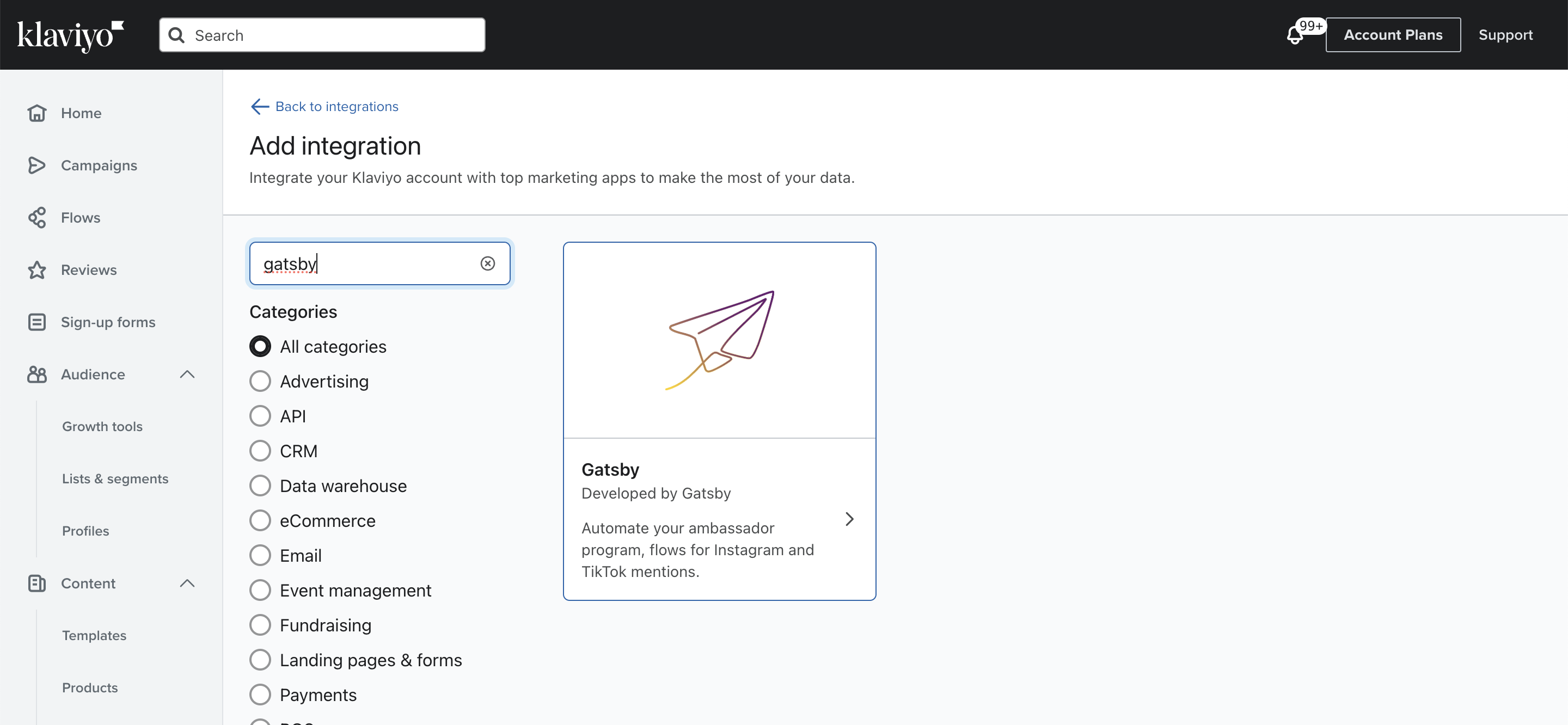The height and width of the screenshot is (725, 1568).
Task: Select the Payments category
Action: point(260,695)
